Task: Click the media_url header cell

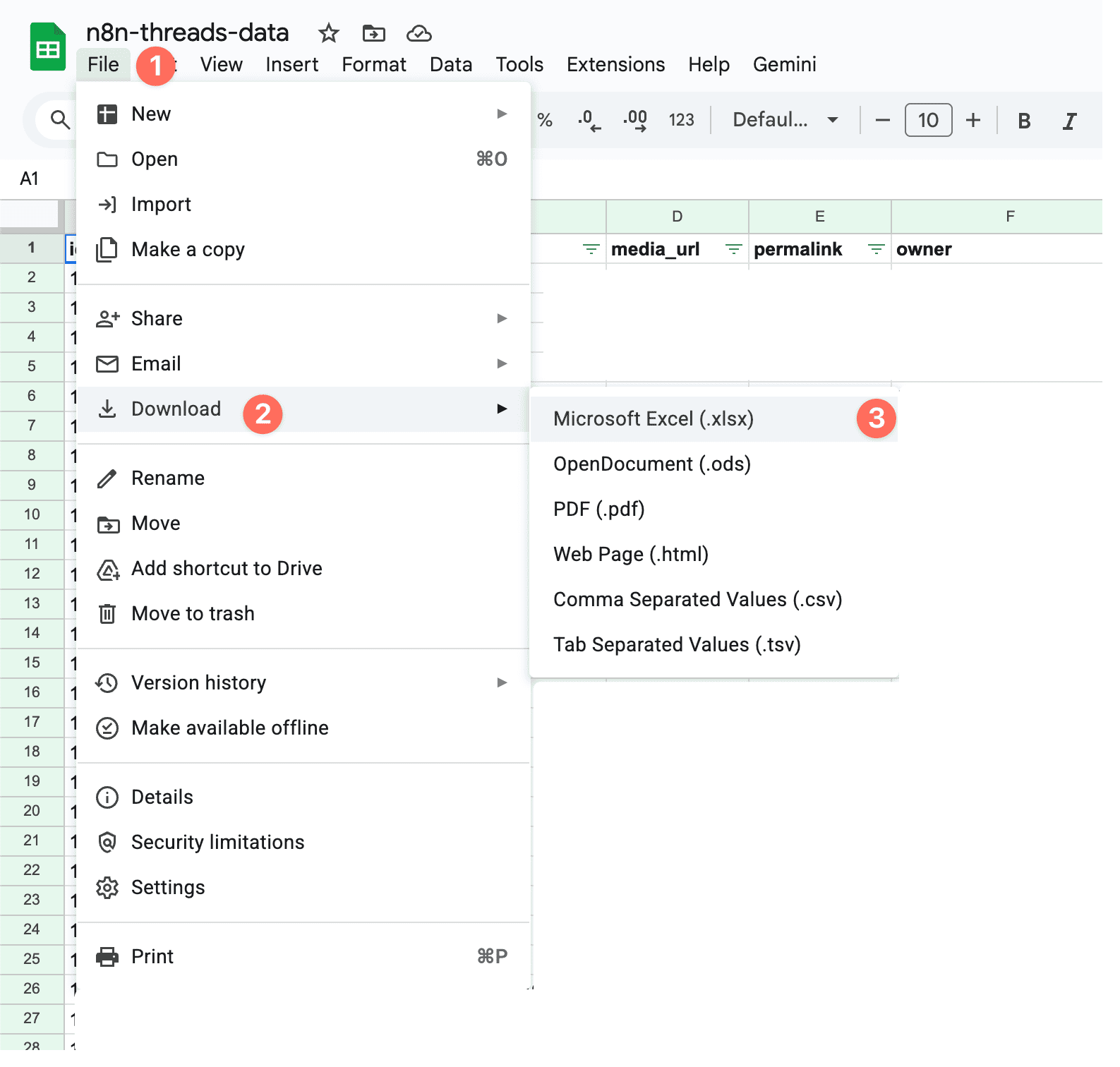Action: coord(677,249)
